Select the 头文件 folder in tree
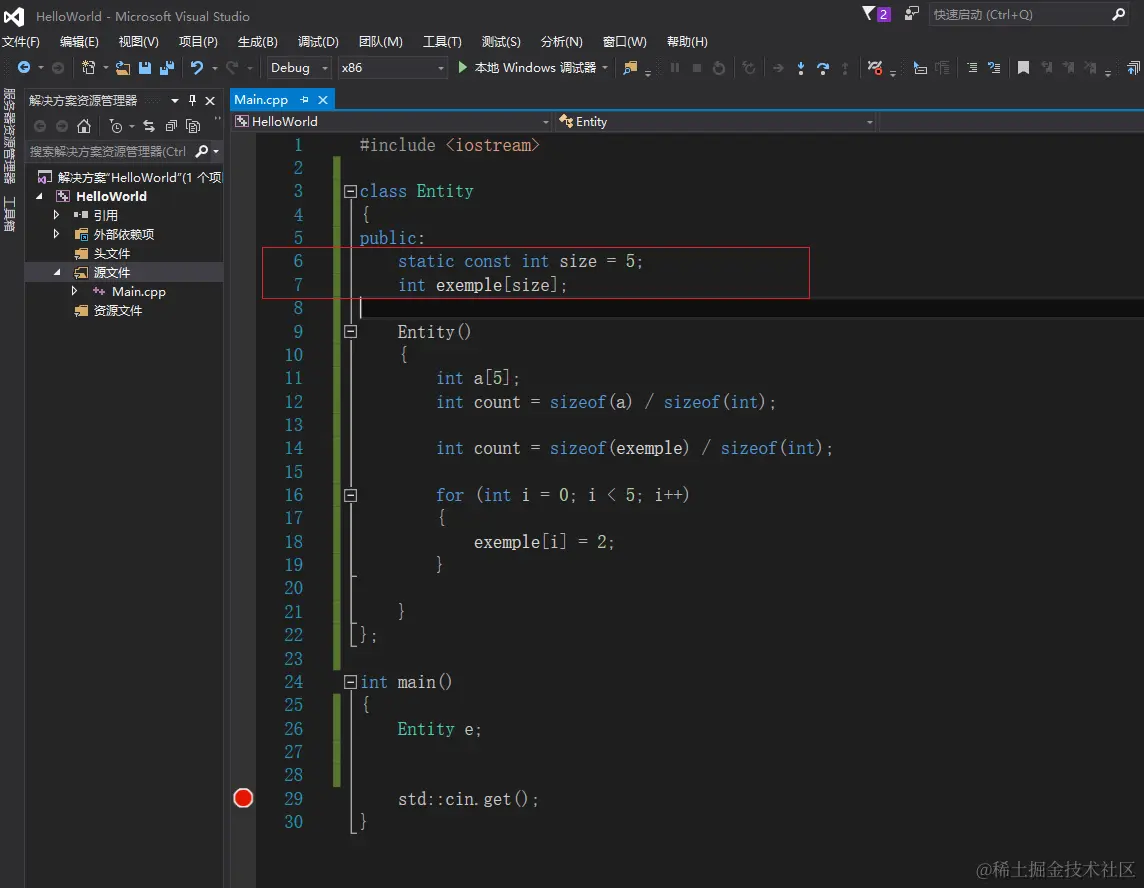 coord(111,254)
